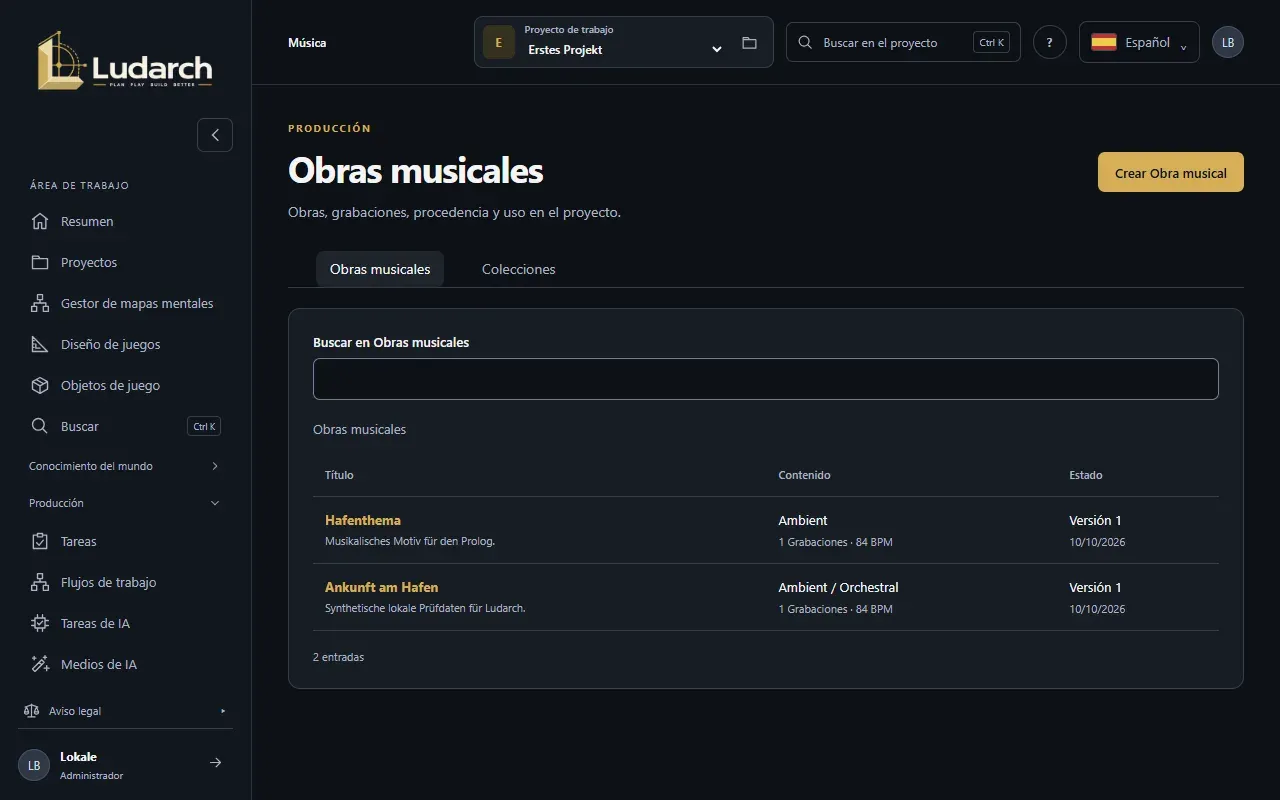Select the Obras musicales tab
This screenshot has width=1280, height=800.
pyautogui.click(x=380, y=269)
